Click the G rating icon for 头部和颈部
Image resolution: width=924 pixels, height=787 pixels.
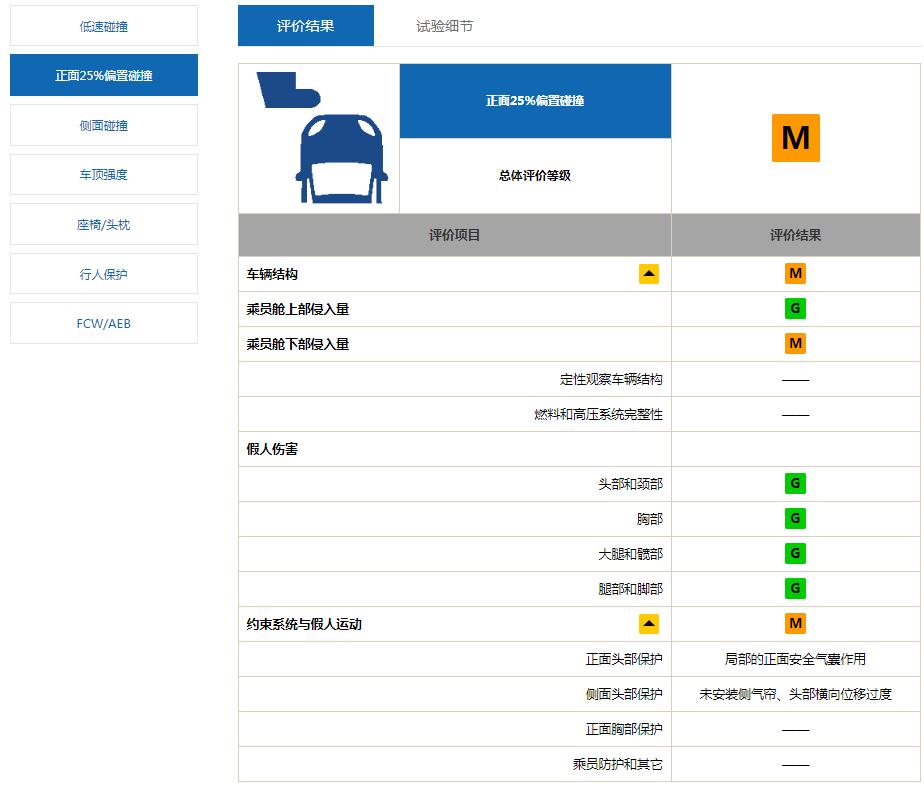pyautogui.click(x=796, y=483)
